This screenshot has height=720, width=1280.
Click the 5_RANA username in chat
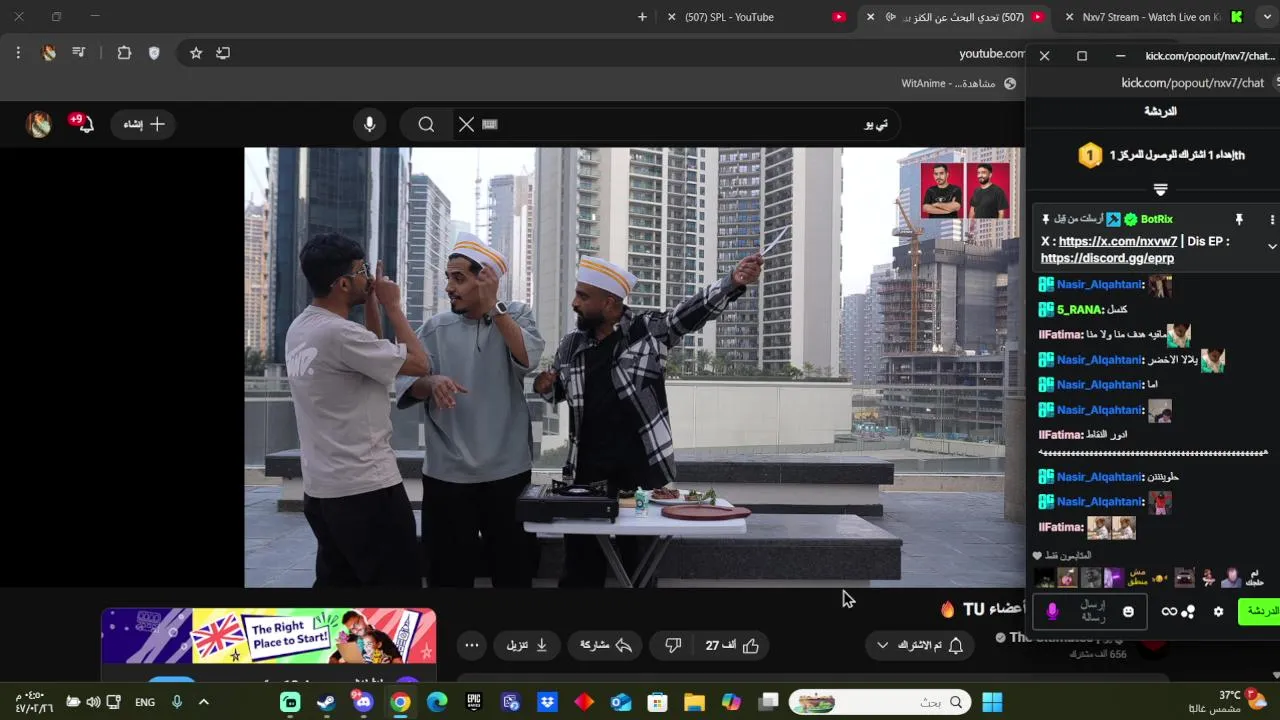[x=1079, y=309]
